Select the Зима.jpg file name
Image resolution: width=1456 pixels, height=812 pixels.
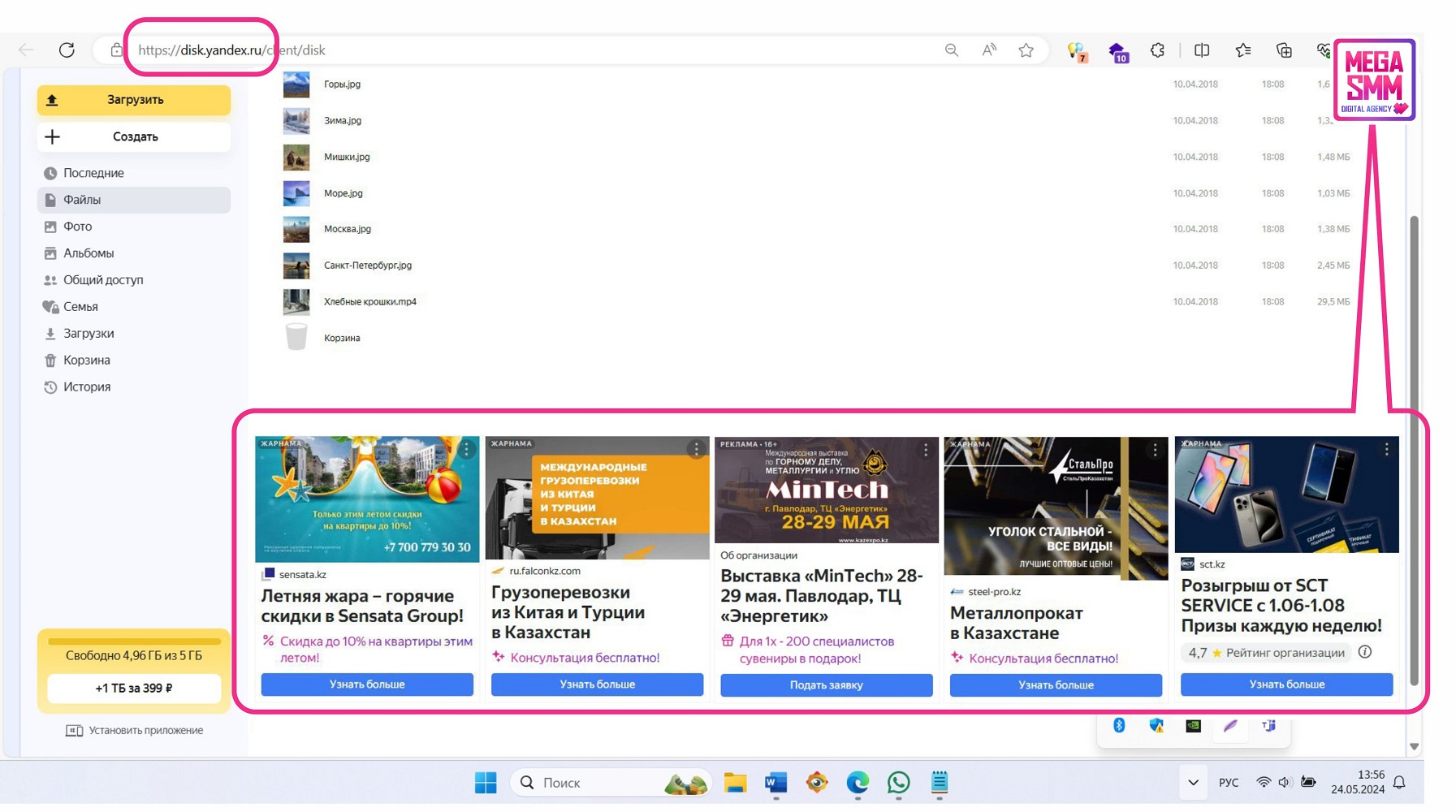tap(343, 121)
